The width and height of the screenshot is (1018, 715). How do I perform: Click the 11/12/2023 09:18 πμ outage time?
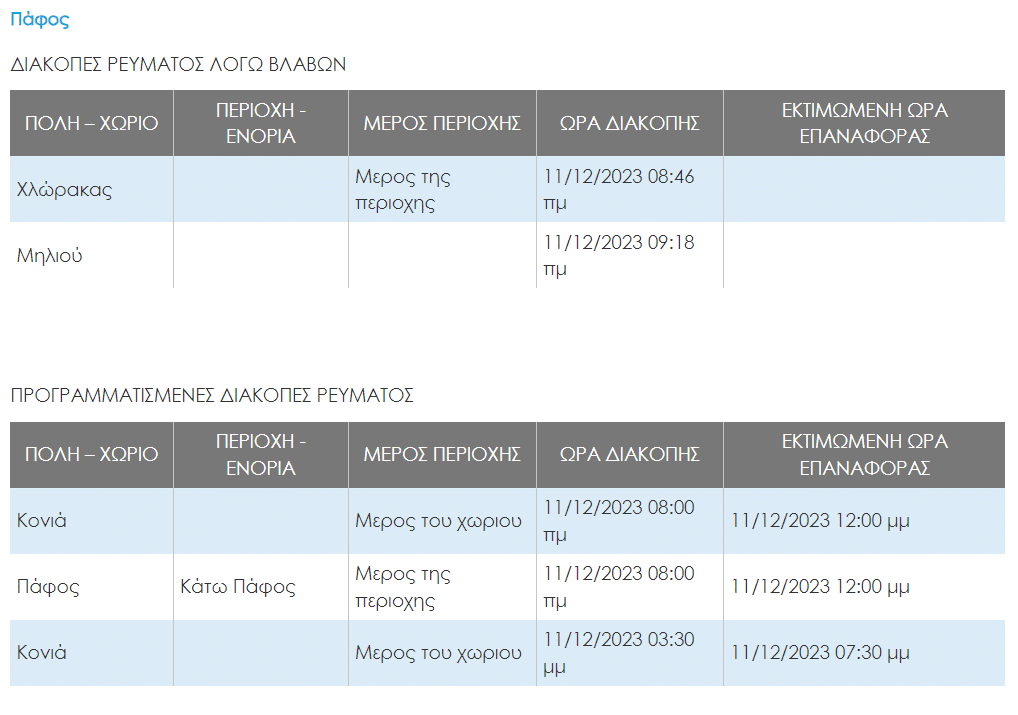[x=618, y=255]
